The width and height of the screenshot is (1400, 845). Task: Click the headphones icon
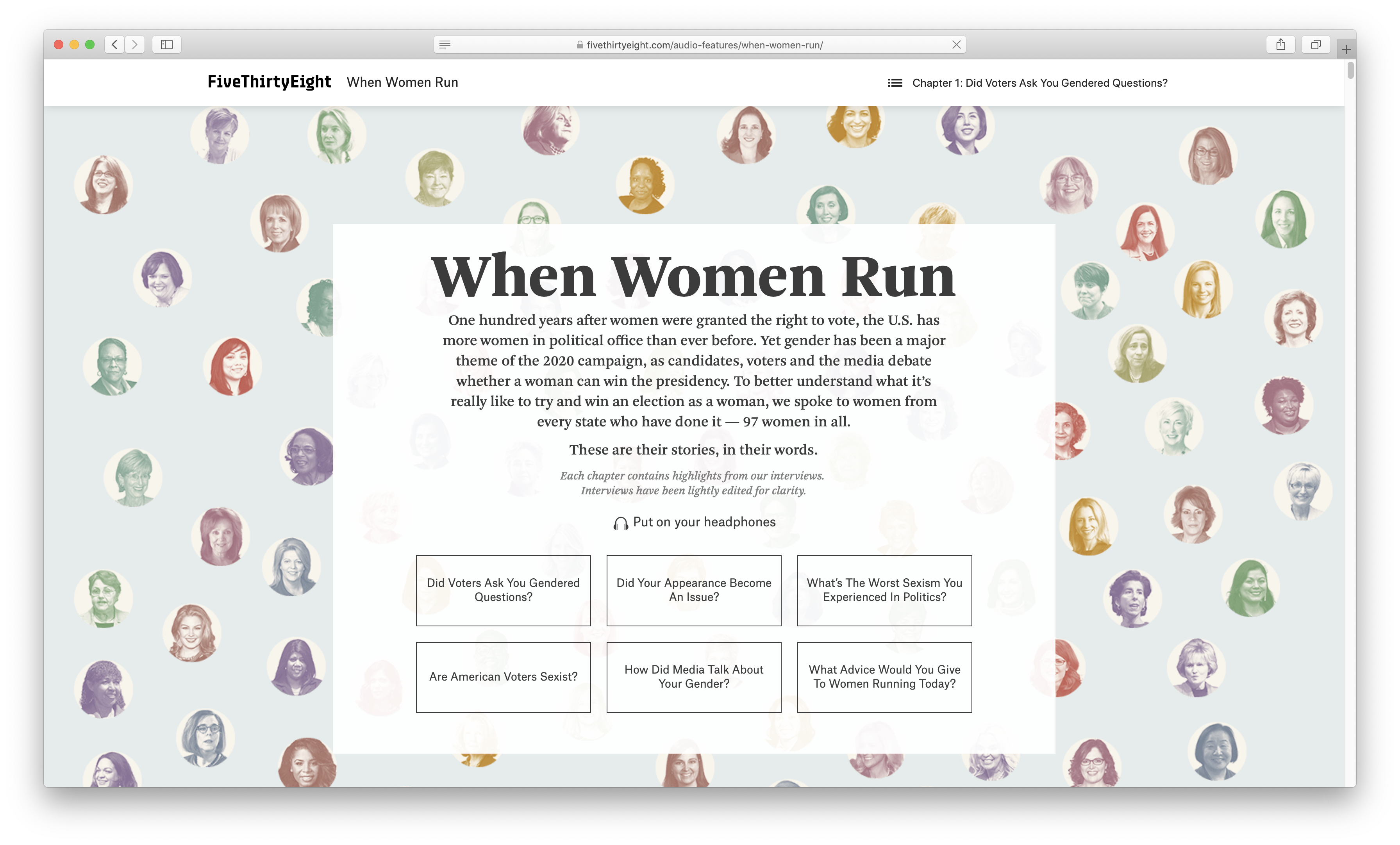pyautogui.click(x=620, y=523)
